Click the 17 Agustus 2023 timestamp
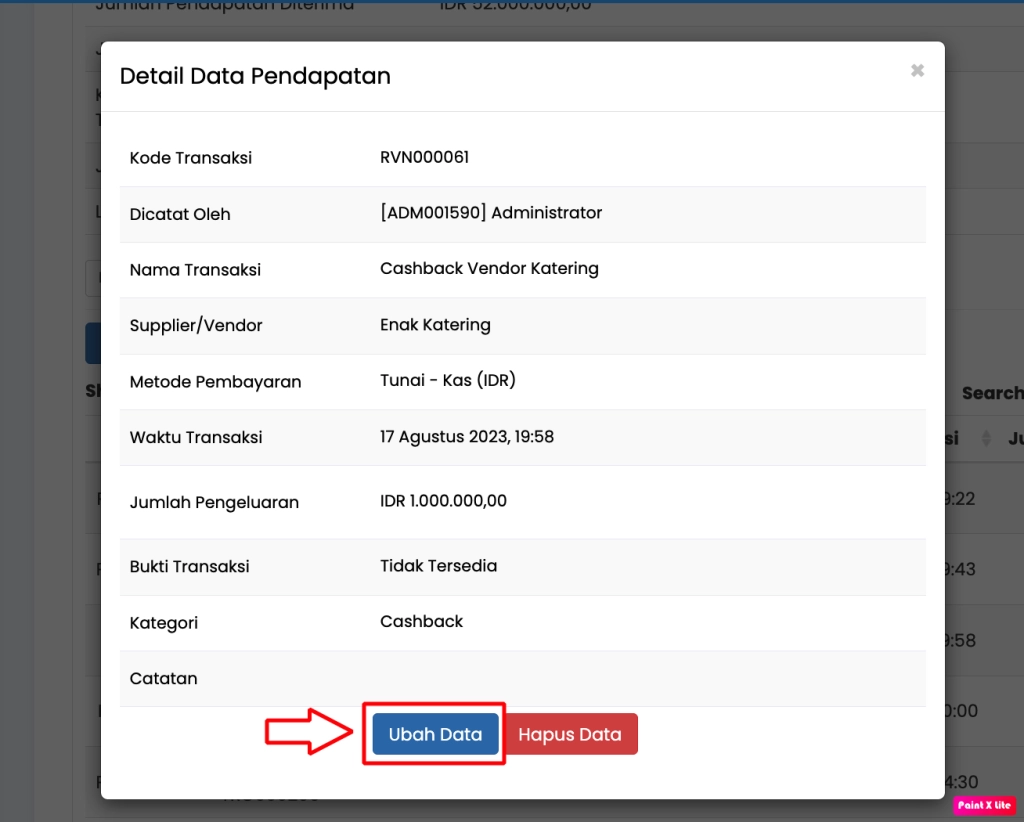 tap(466, 437)
